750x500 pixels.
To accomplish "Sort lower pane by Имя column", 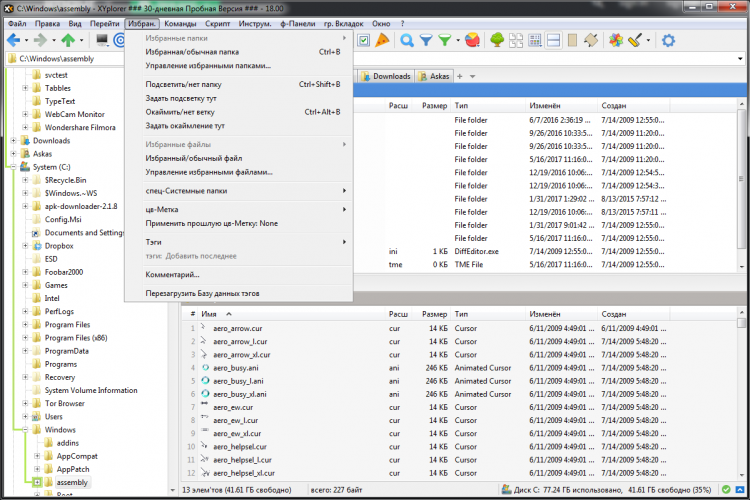I will click(292, 314).
